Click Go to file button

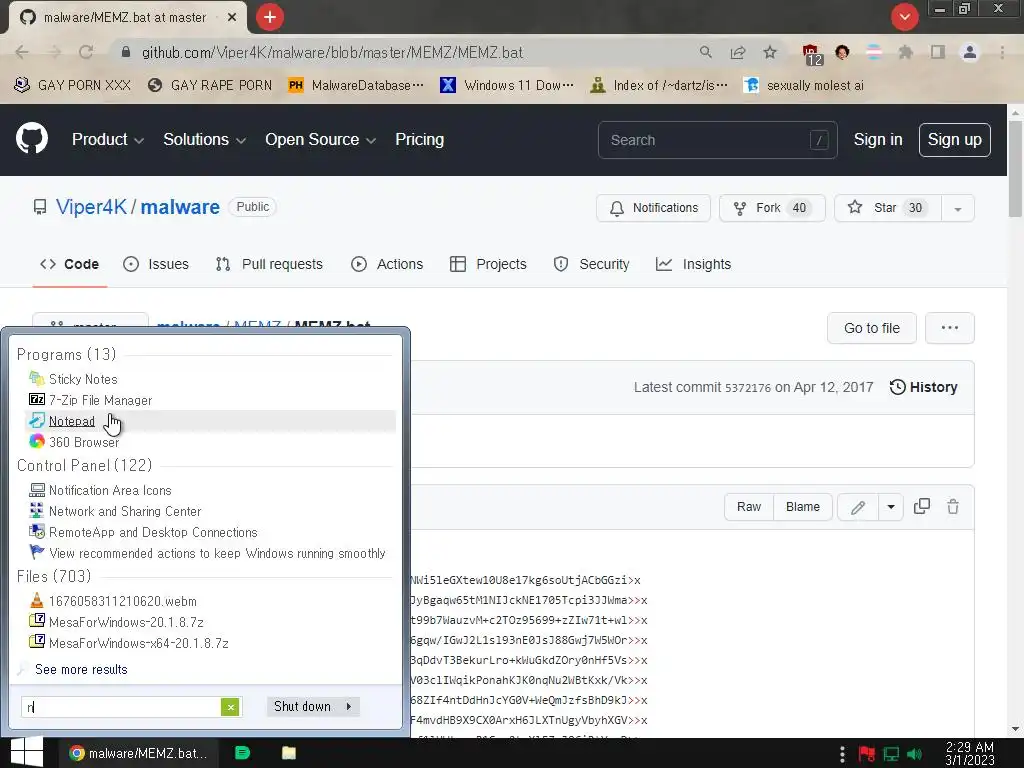pyautogui.click(x=871, y=328)
